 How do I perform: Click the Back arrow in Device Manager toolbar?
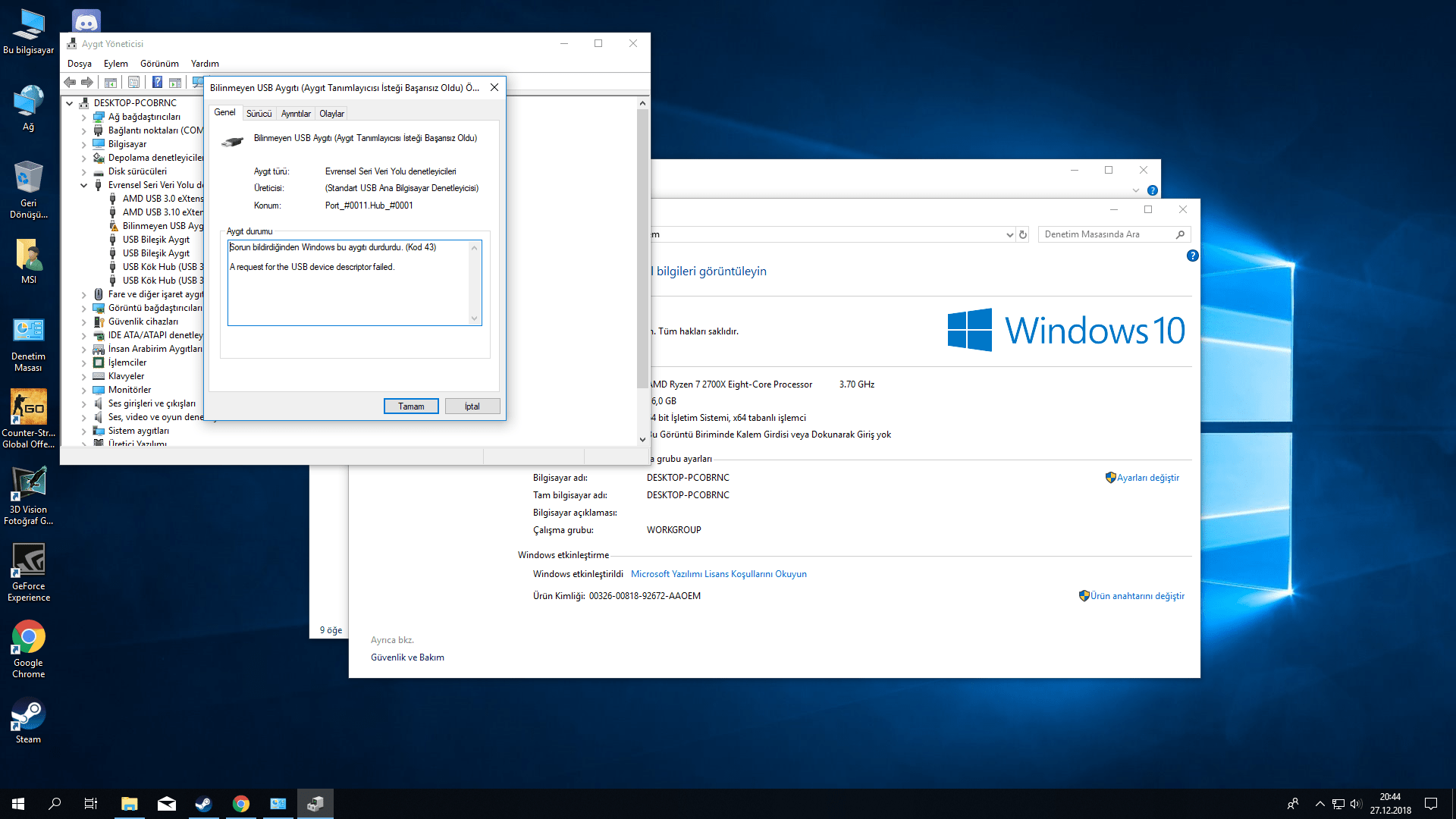click(x=70, y=82)
